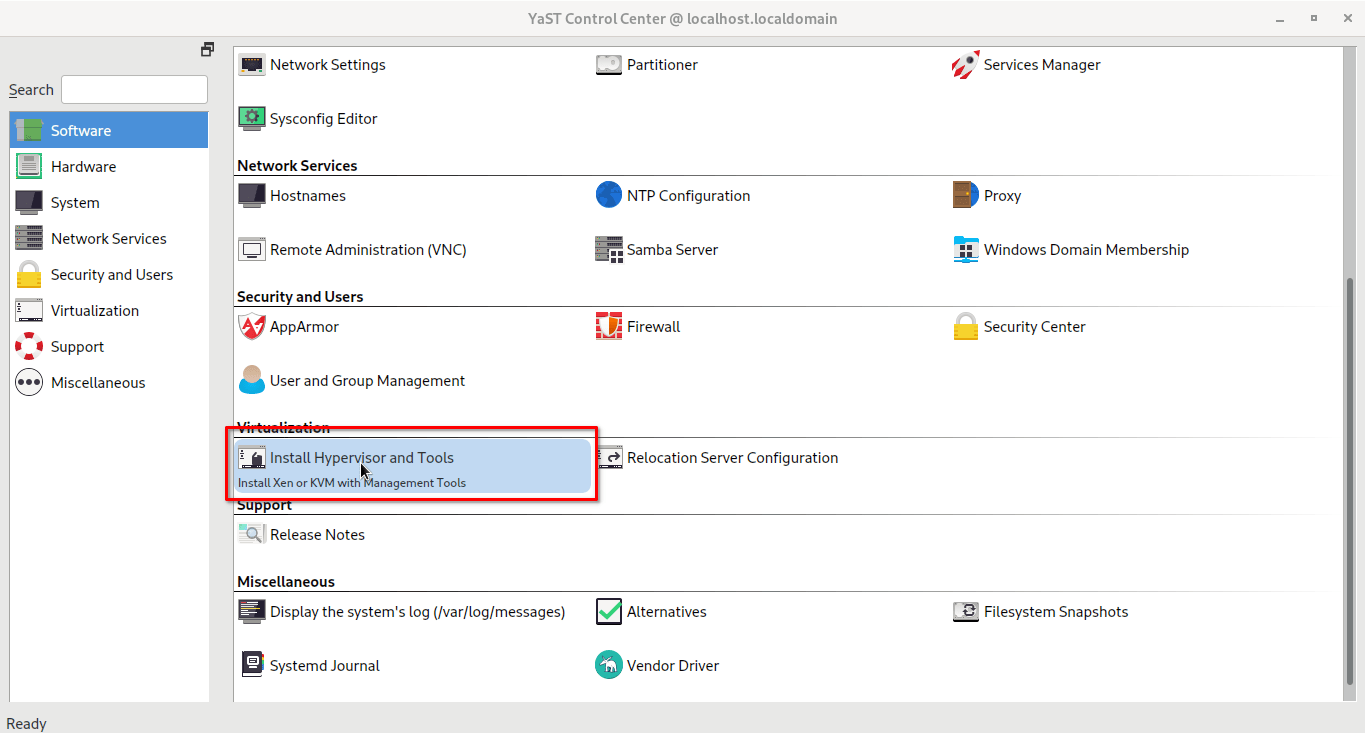The image size is (1365, 733).
Task: Click "Windows Domain Membership" text
Action: pyautogui.click(x=1086, y=250)
